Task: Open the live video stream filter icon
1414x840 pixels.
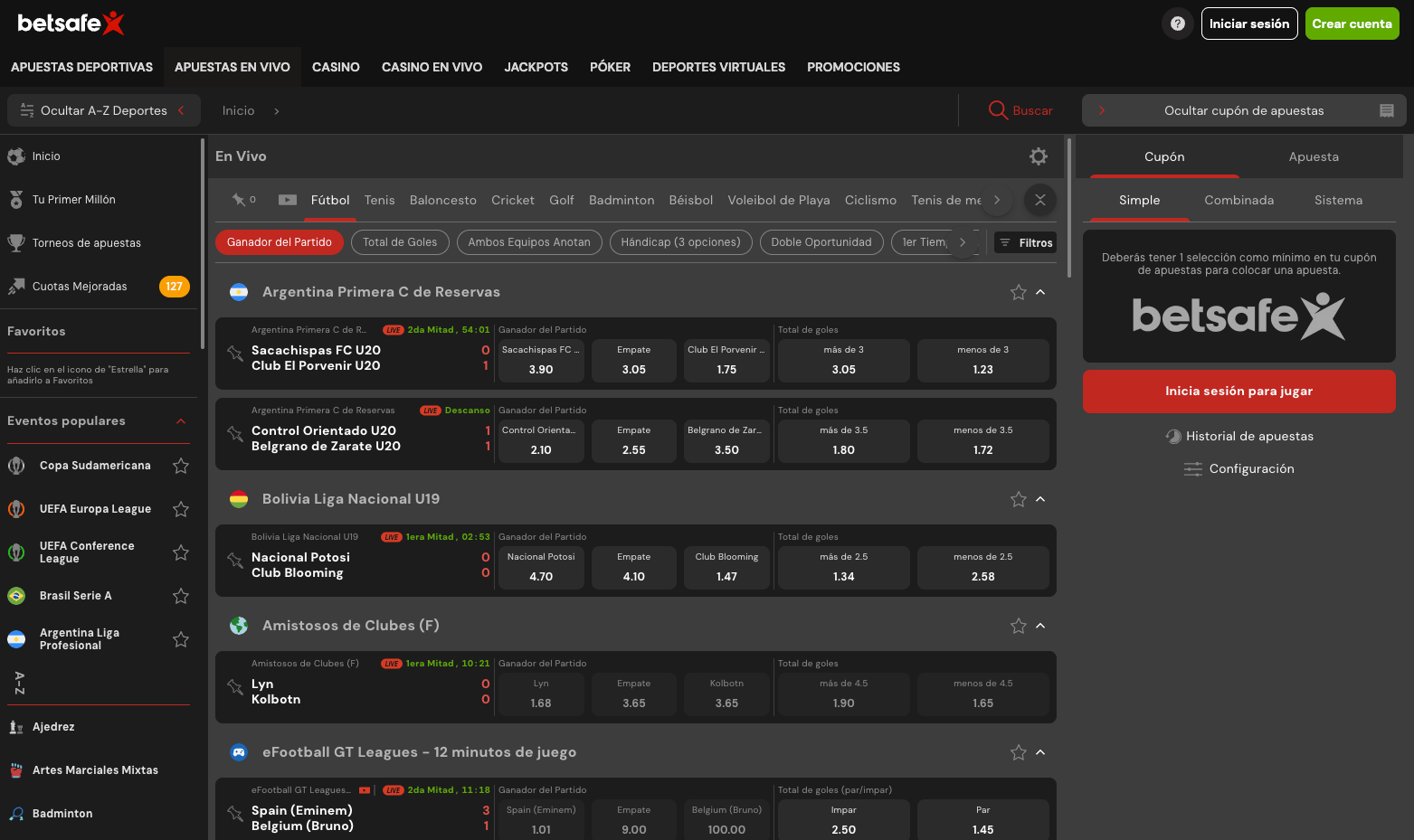Action: tap(288, 200)
